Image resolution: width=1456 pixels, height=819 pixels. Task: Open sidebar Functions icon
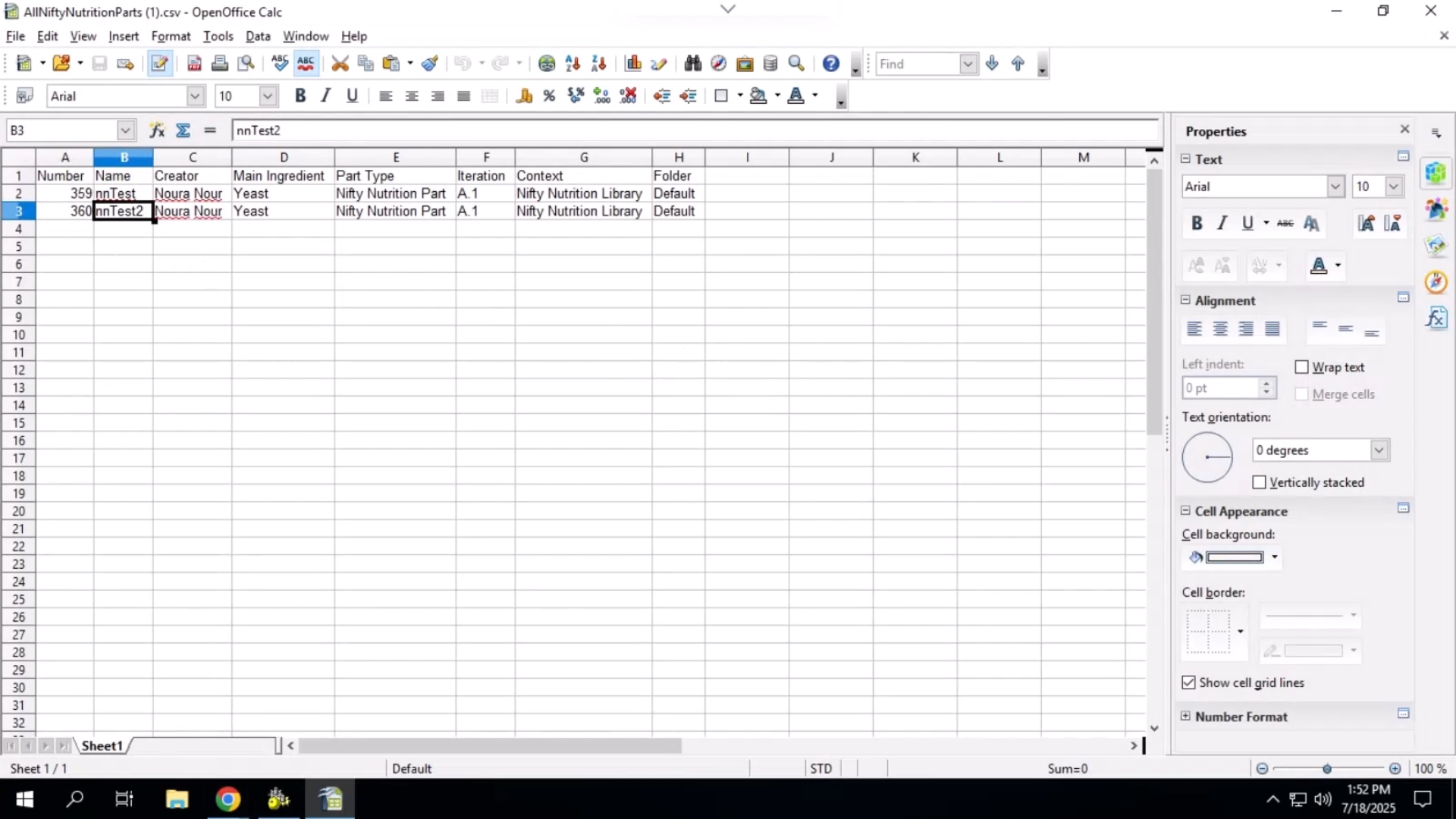[1436, 318]
